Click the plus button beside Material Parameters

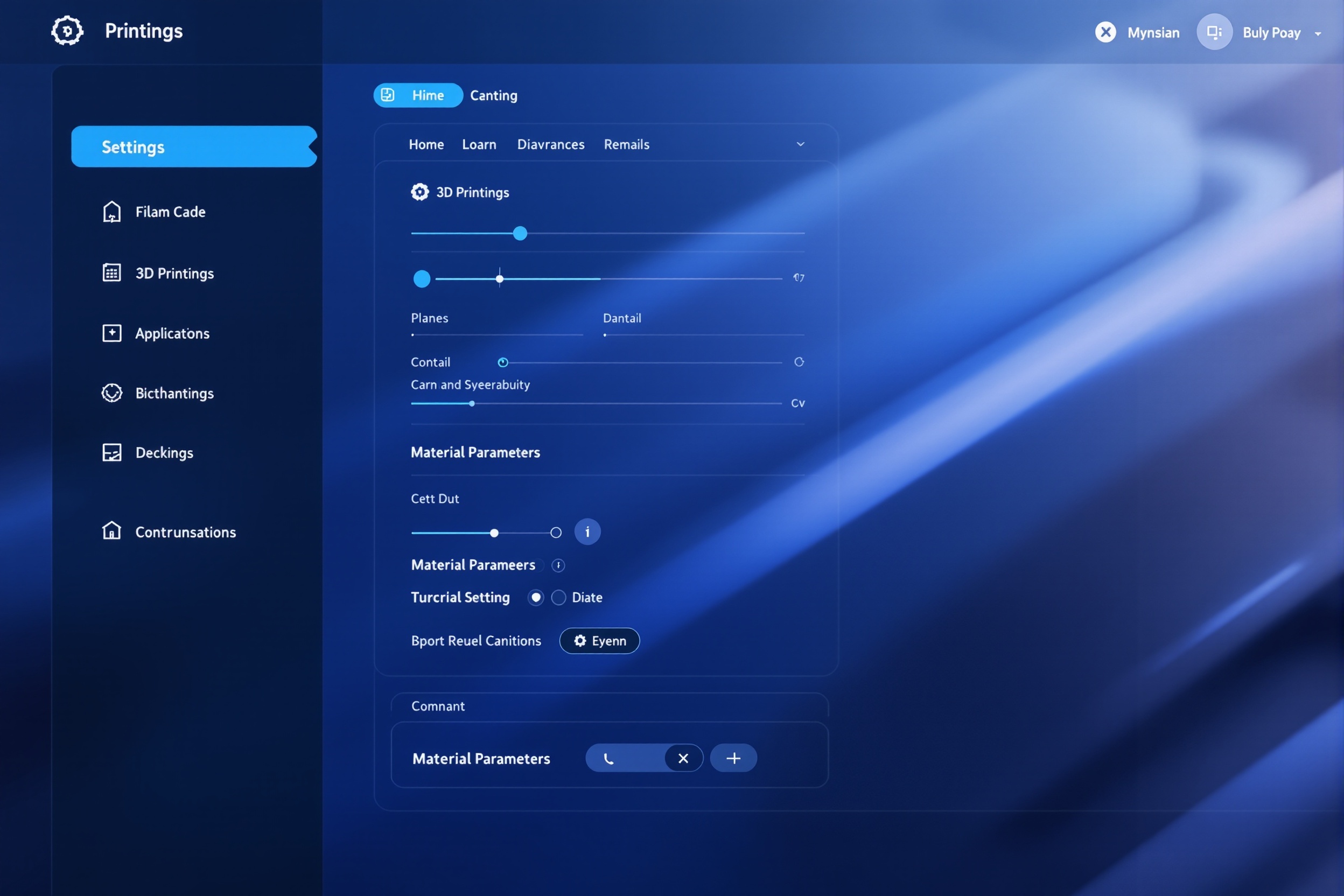[x=734, y=758]
